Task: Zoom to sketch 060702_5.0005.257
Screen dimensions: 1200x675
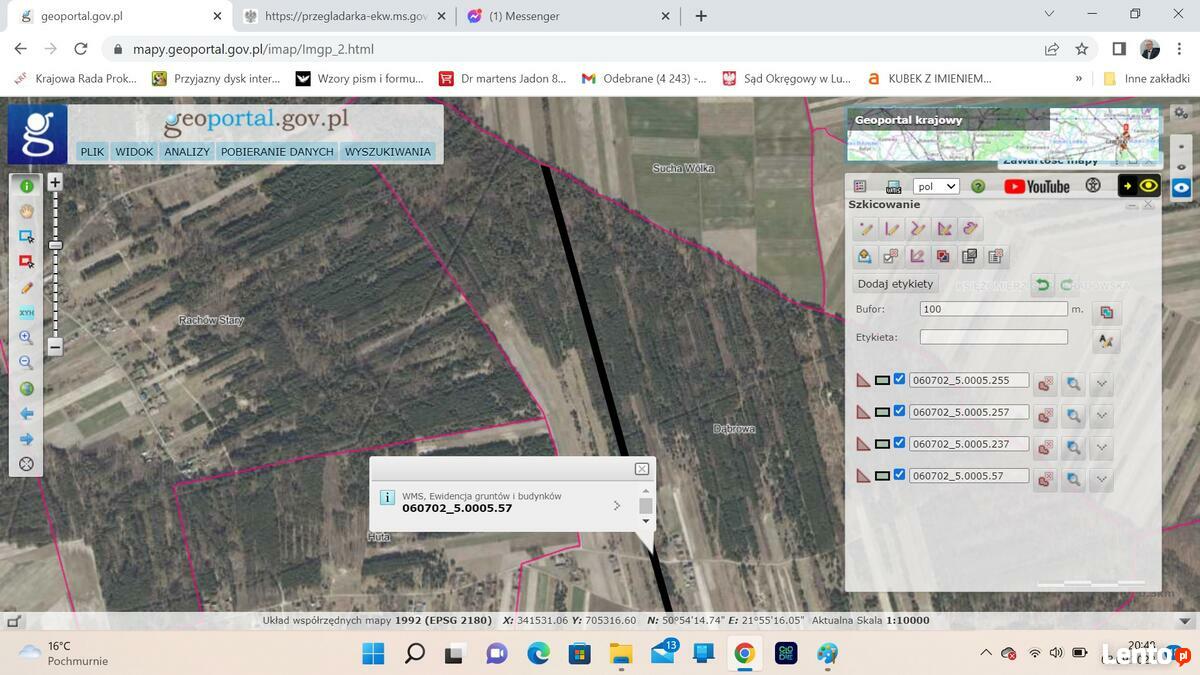Action: (x=1073, y=415)
